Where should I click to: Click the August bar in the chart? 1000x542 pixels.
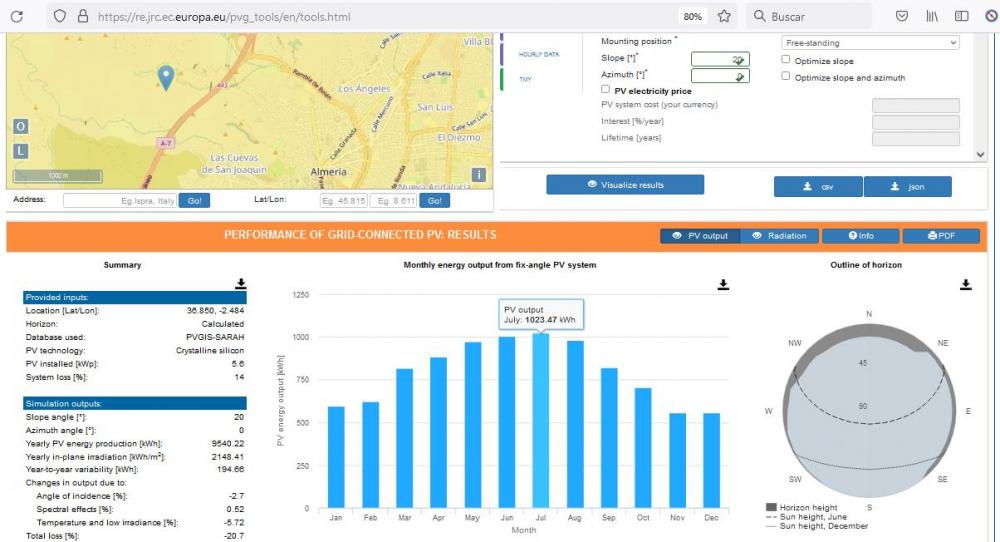tap(575, 425)
